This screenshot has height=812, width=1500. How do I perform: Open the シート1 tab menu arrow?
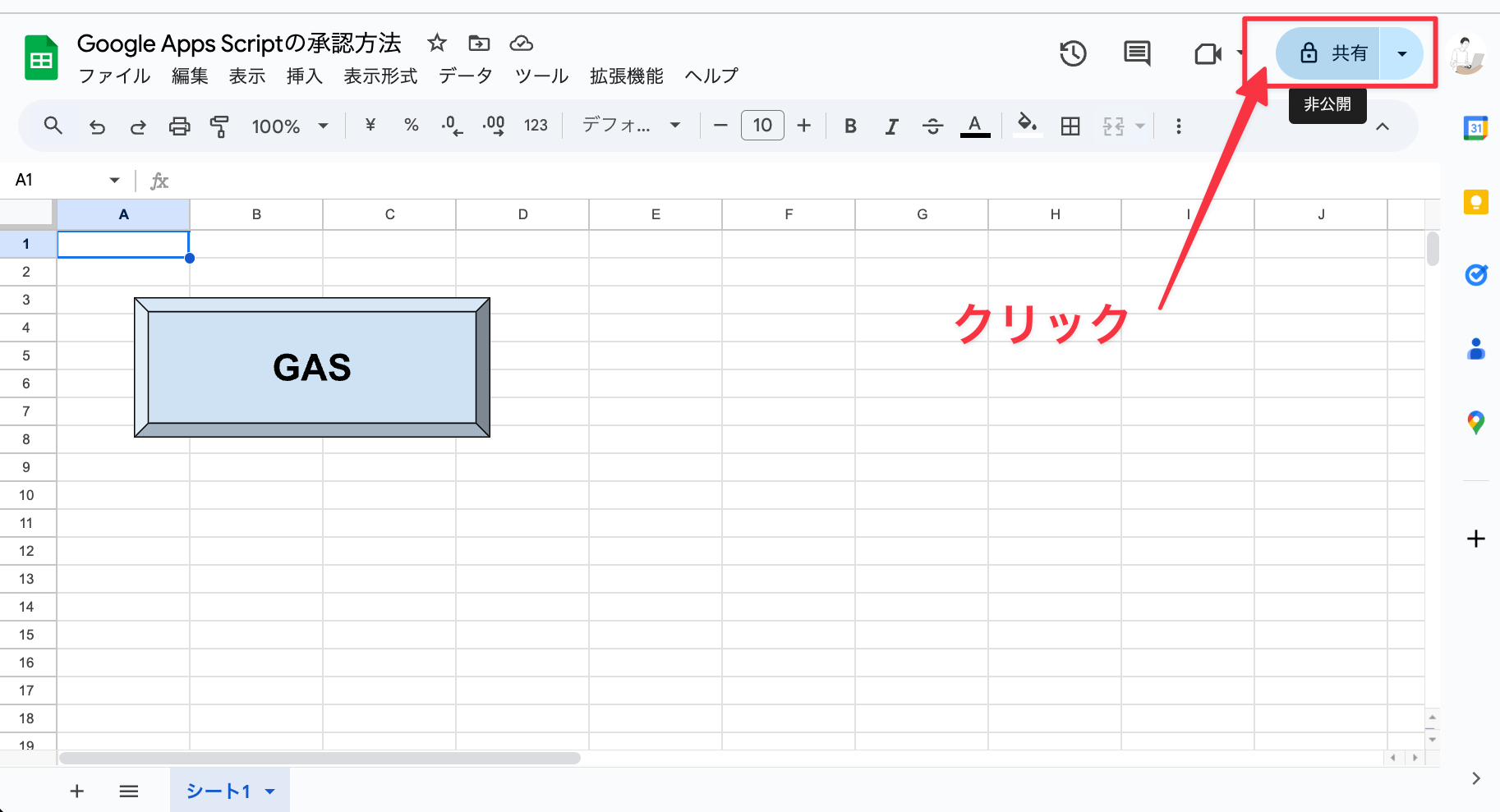coord(270,791)
